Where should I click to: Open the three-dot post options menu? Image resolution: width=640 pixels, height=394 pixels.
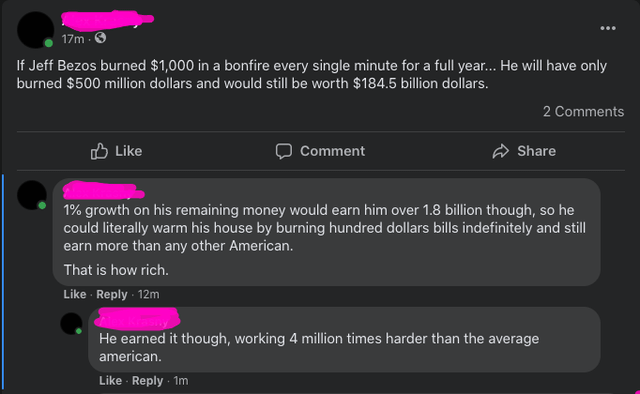[x=608, y=28]
